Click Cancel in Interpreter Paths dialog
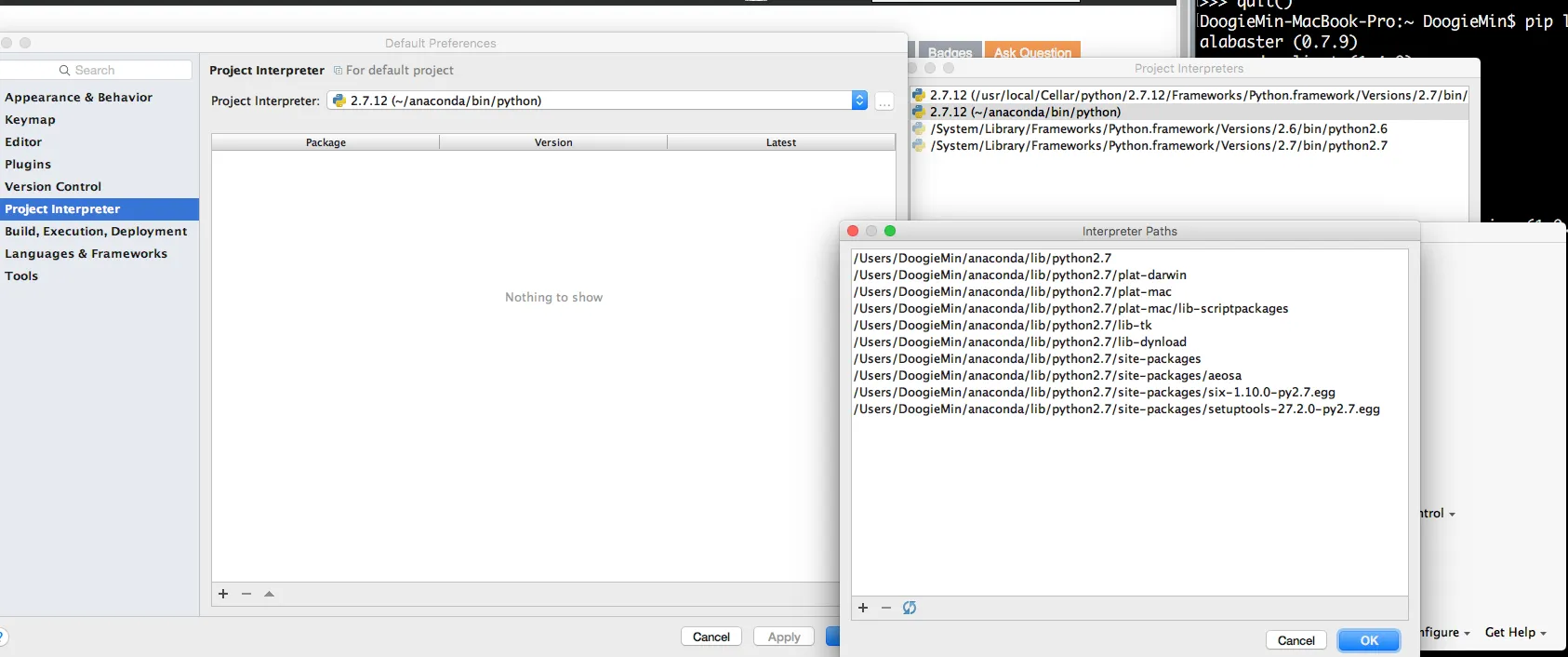1568x657 pixels. pos(1296,640)
